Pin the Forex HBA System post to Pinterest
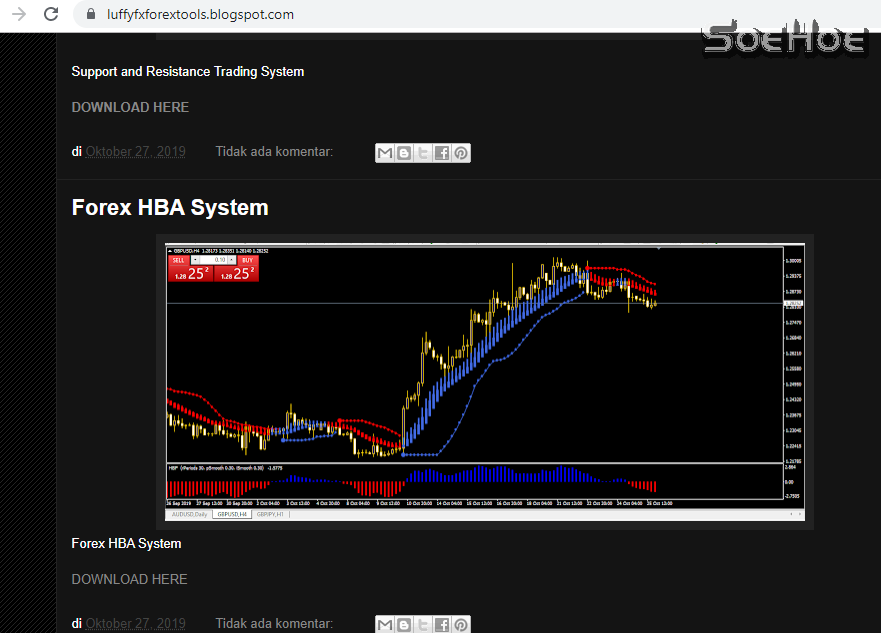The width and height of the screenshot is (881, 633). (x=461, y=625)
